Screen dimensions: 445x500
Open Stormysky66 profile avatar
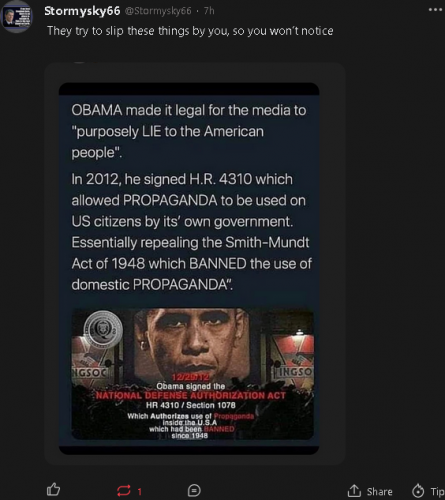17,17
